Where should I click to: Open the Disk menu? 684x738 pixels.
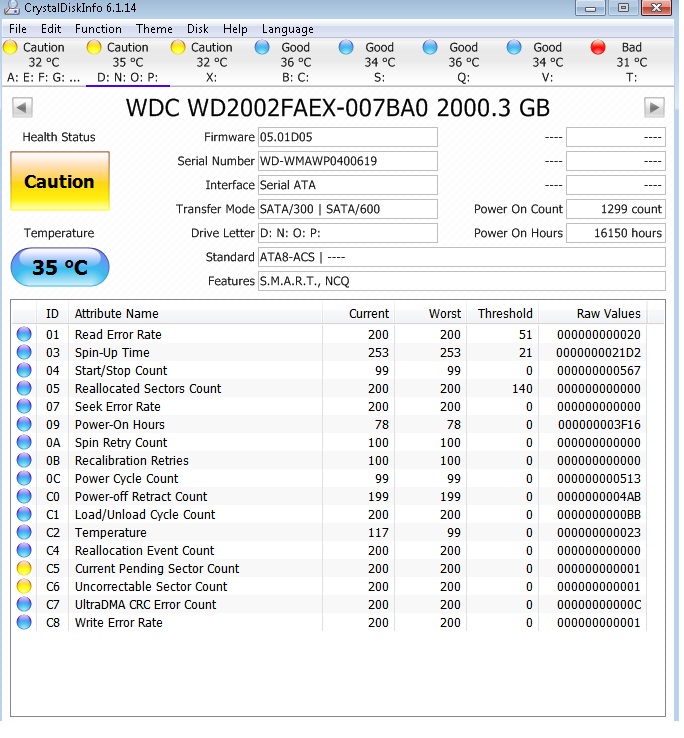(197, 29)
